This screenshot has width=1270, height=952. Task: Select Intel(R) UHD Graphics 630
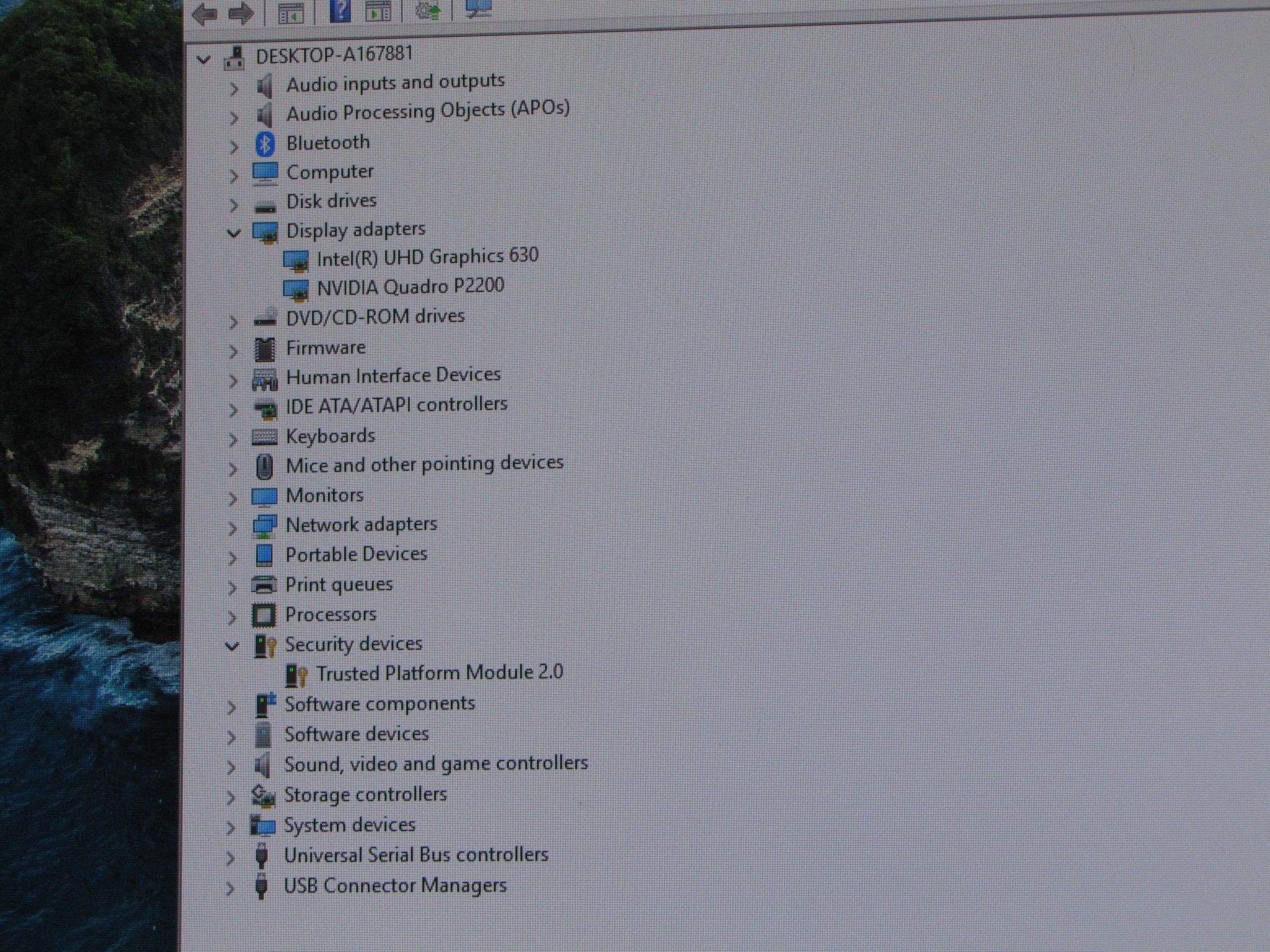(x=427, y=257)
